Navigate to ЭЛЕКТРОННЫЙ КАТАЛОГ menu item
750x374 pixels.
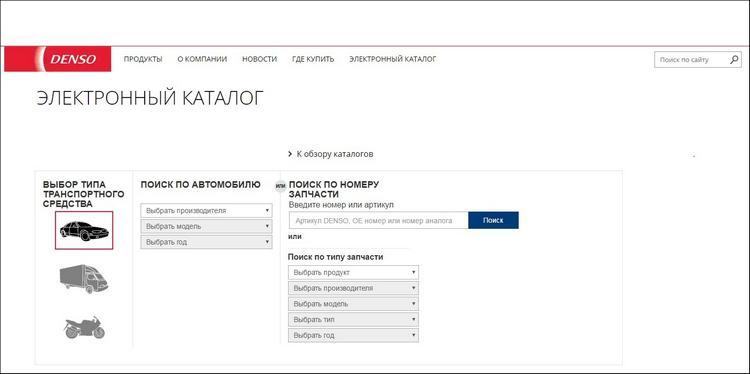[393, 59]
